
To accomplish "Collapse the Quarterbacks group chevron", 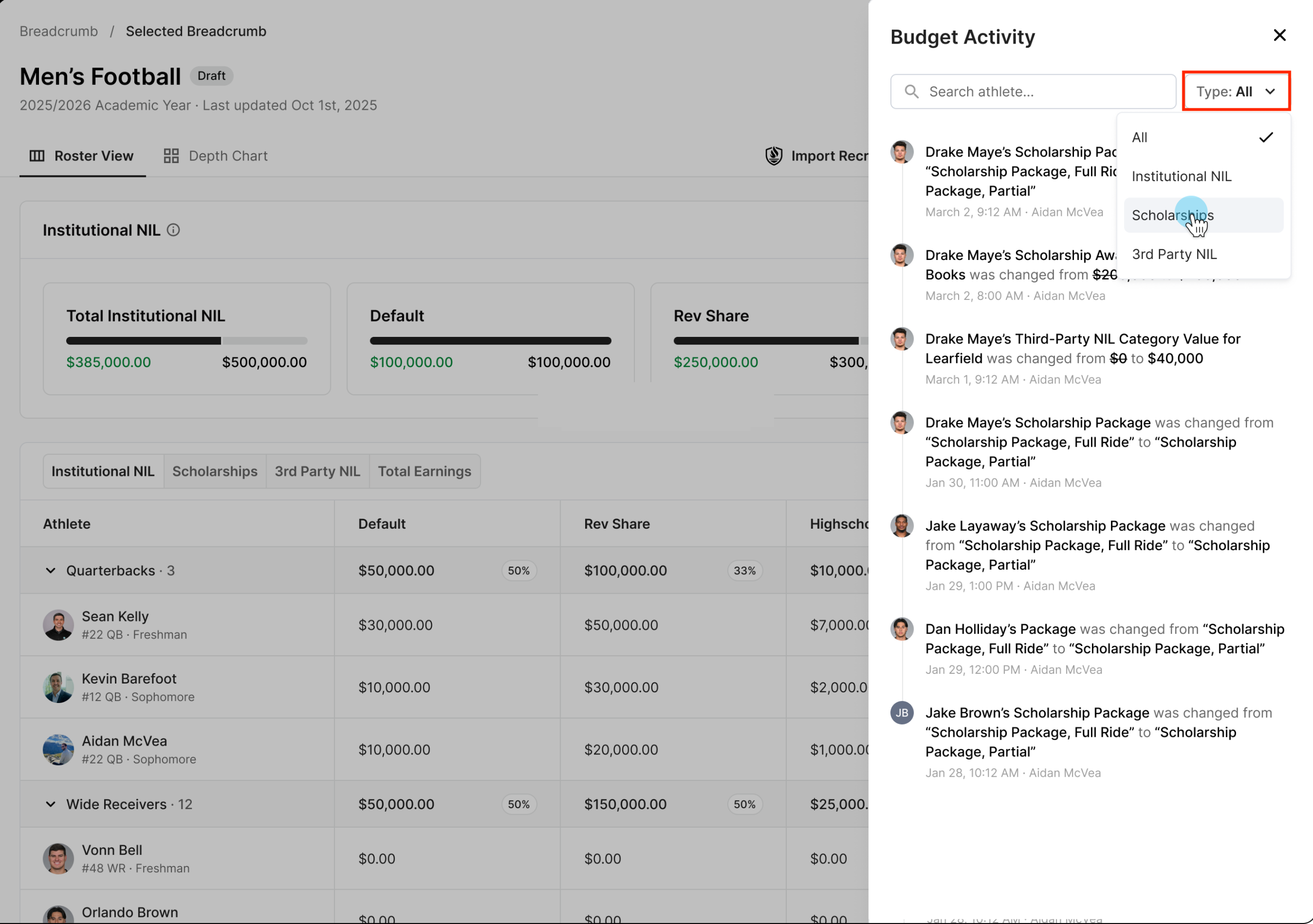I will (x=50, y=570).
